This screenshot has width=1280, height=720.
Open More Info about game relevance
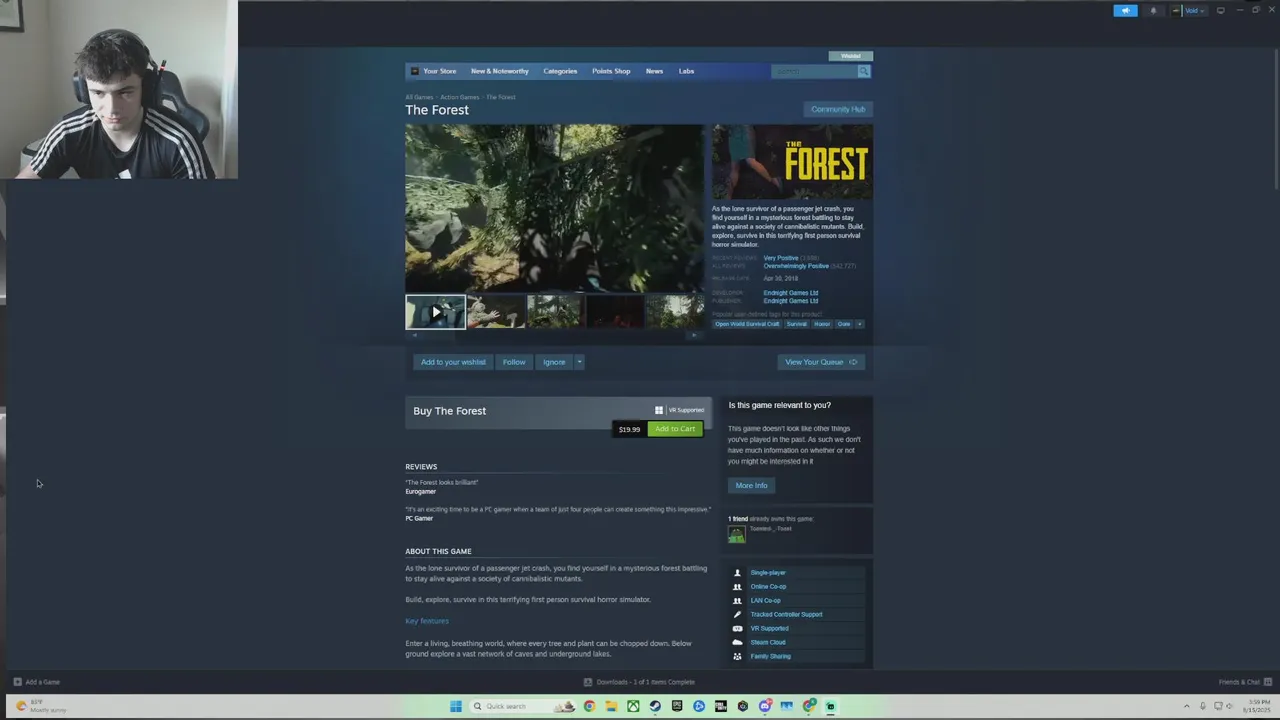752,486
